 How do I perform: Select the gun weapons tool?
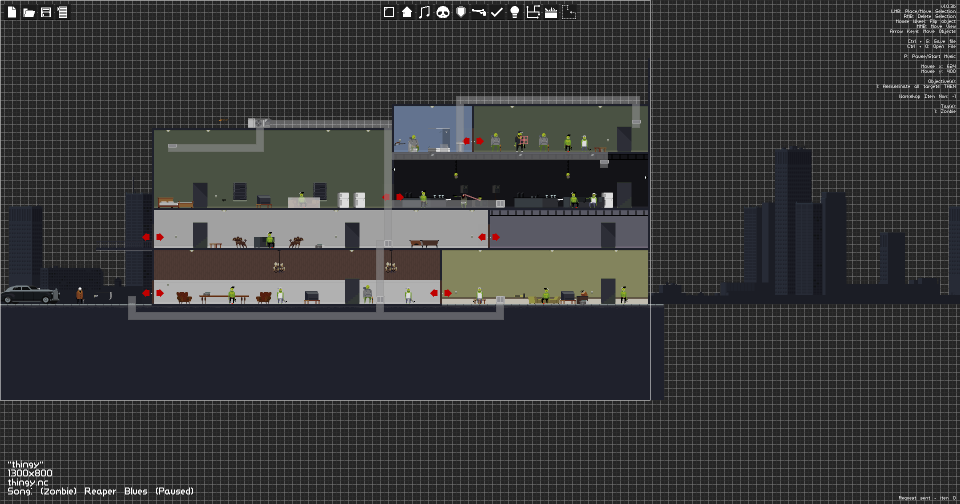pos(479,12)
